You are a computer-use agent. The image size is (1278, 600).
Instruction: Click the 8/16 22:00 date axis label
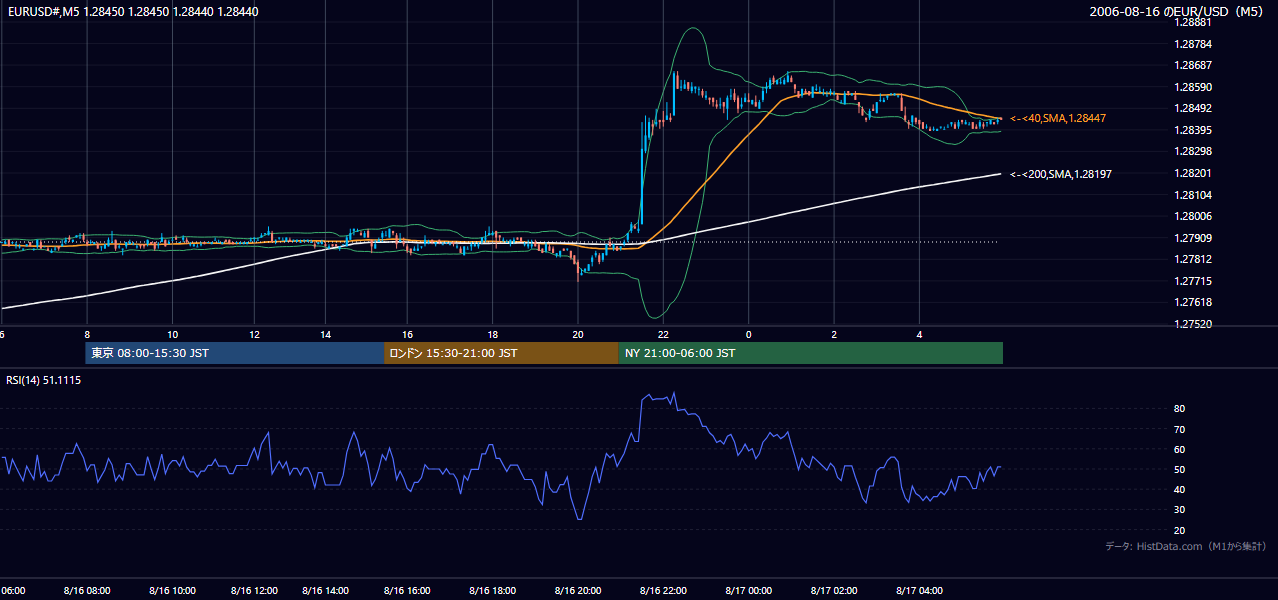click(663, 591)
